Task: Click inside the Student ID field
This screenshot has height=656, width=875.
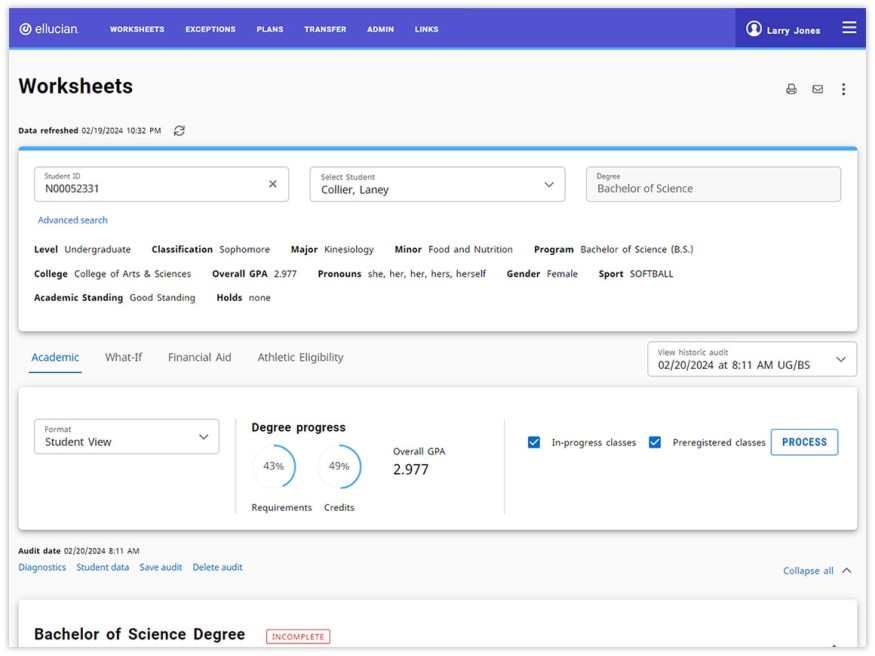Action: [140, 183]
